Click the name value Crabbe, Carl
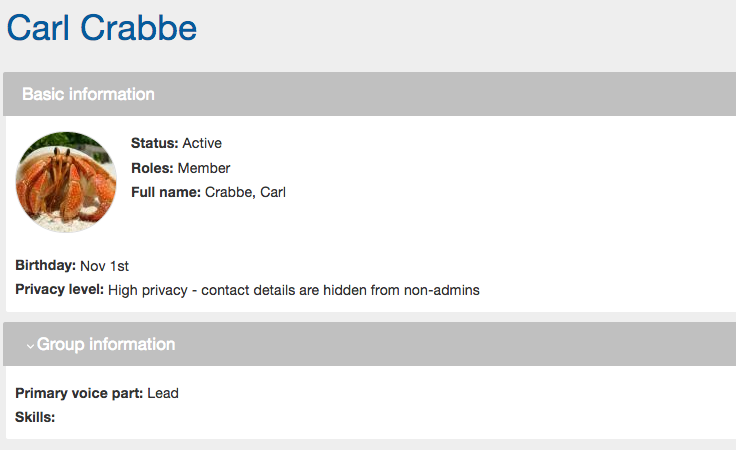This screenshot has width=736, height=450. tap(245, 192)
